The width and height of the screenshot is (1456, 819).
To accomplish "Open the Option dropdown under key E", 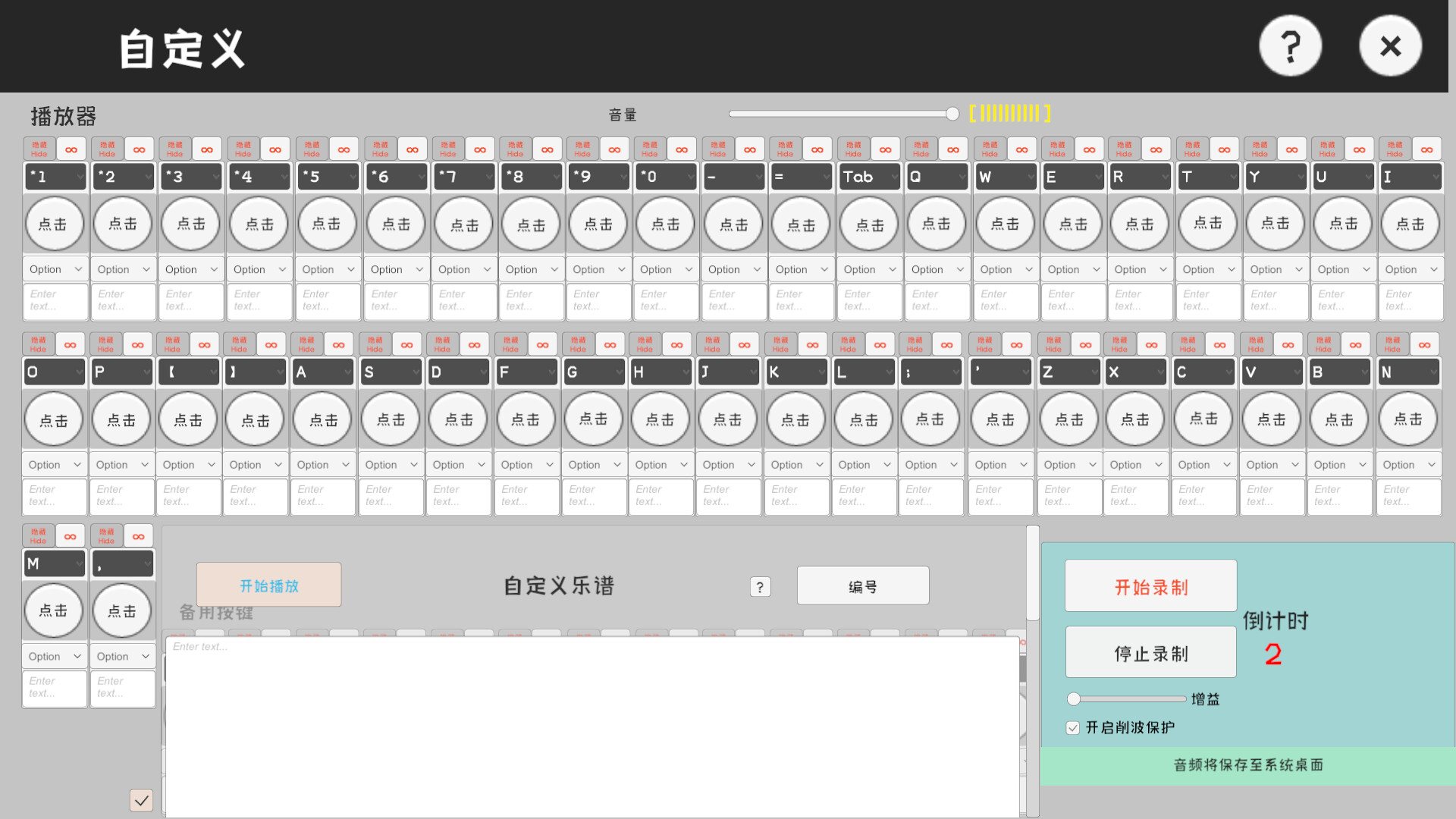I will tap(1072, 269).
